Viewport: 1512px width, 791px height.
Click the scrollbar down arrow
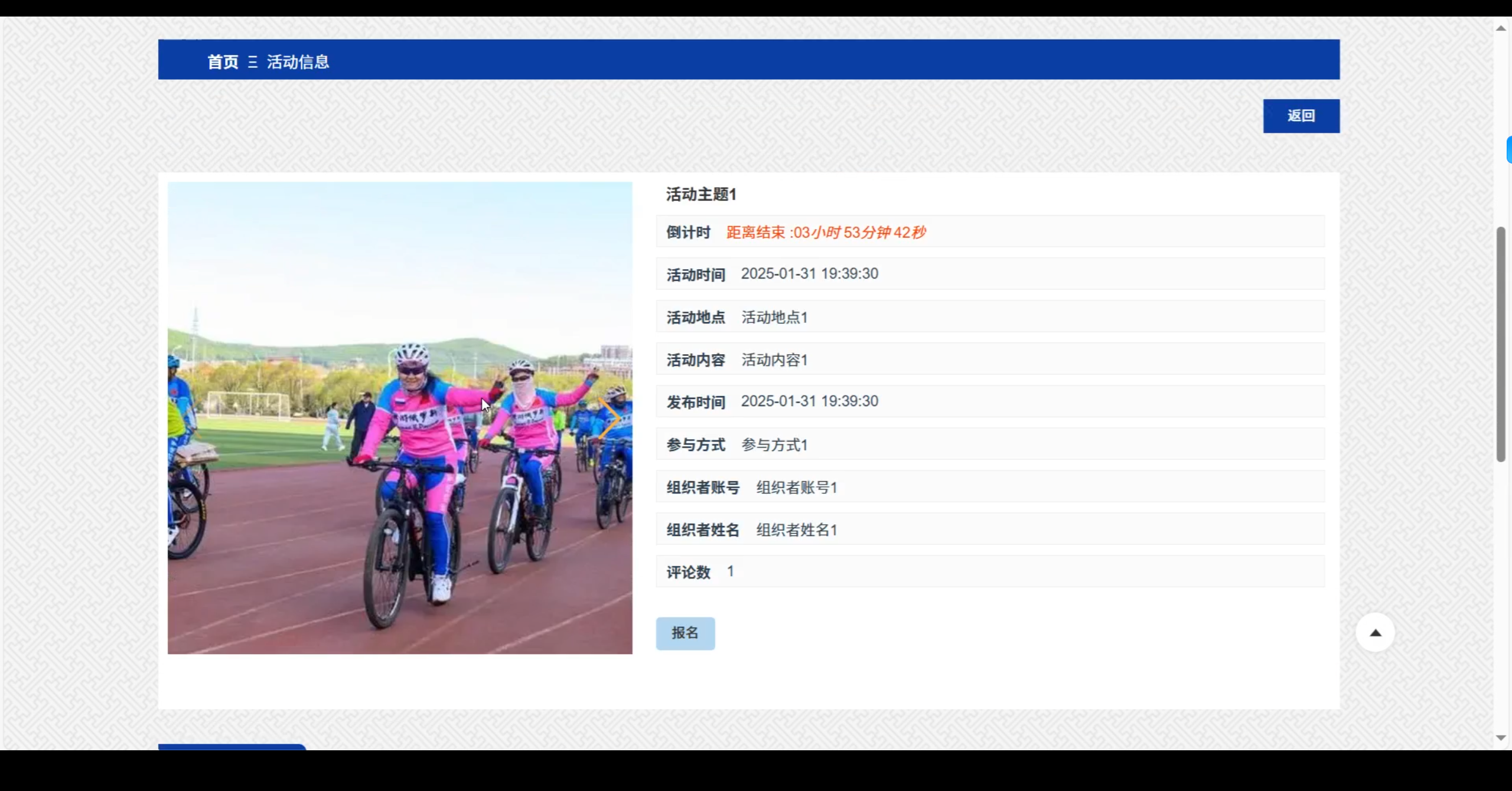coord(1501,738)
